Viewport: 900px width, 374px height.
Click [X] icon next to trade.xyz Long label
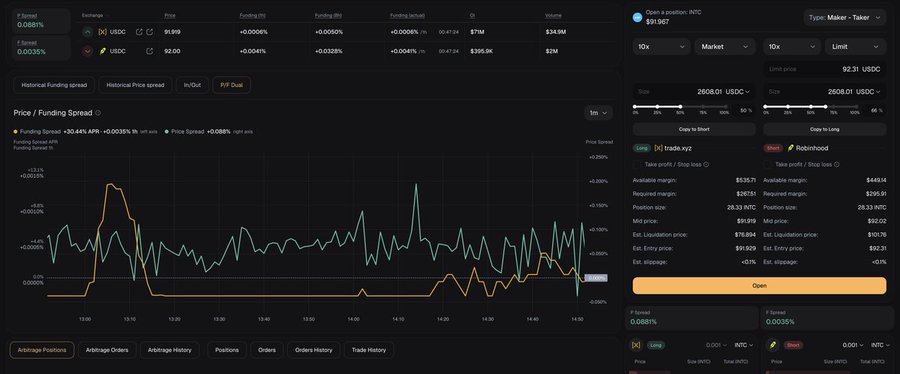[658, 148]
